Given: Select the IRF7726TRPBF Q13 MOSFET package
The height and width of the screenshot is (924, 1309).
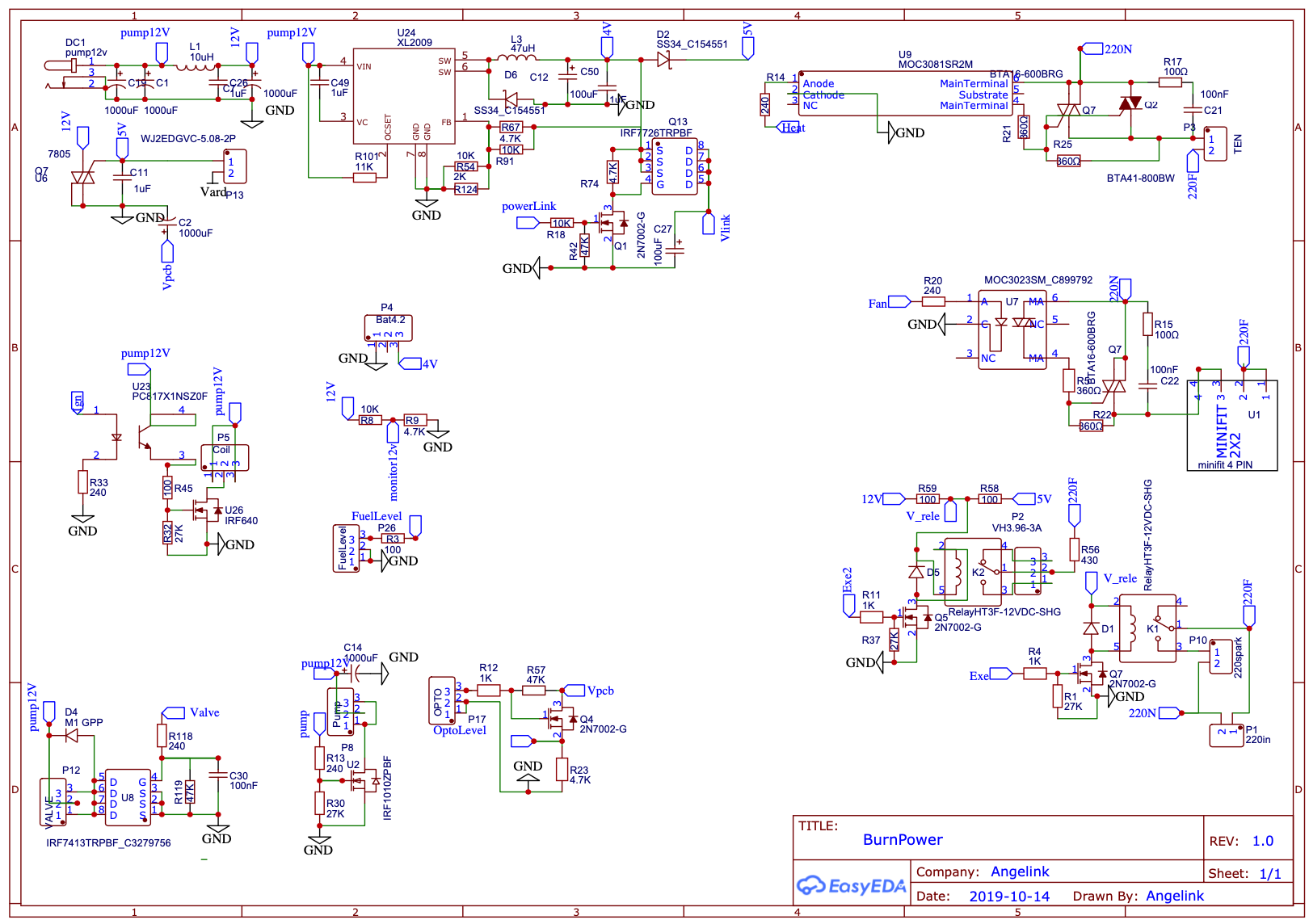Looking at the screenshot, I should 675,167.
